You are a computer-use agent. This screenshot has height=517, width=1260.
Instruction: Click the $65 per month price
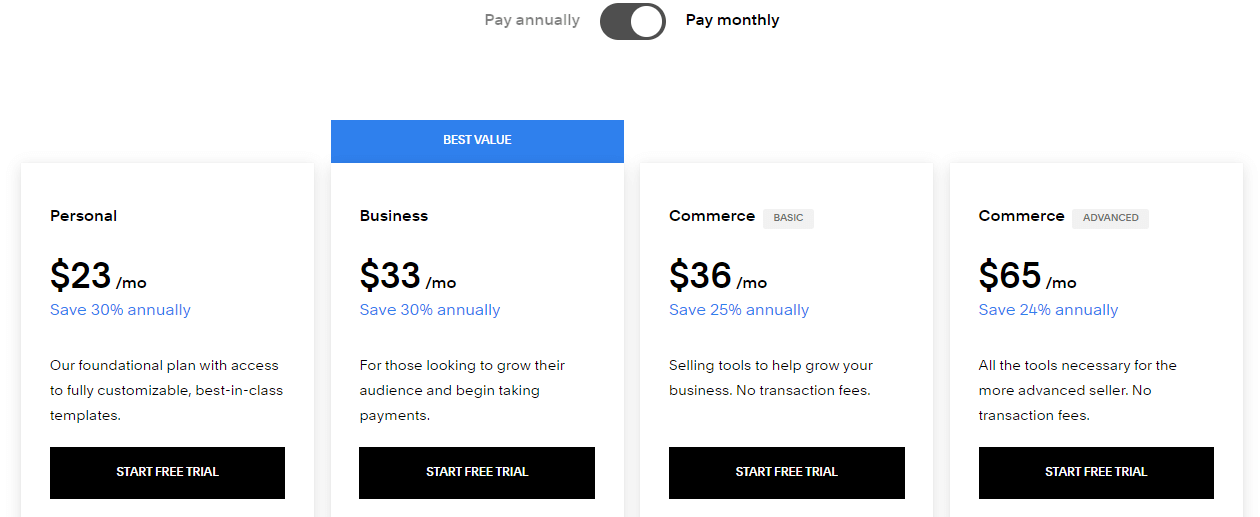[1027, 275]
